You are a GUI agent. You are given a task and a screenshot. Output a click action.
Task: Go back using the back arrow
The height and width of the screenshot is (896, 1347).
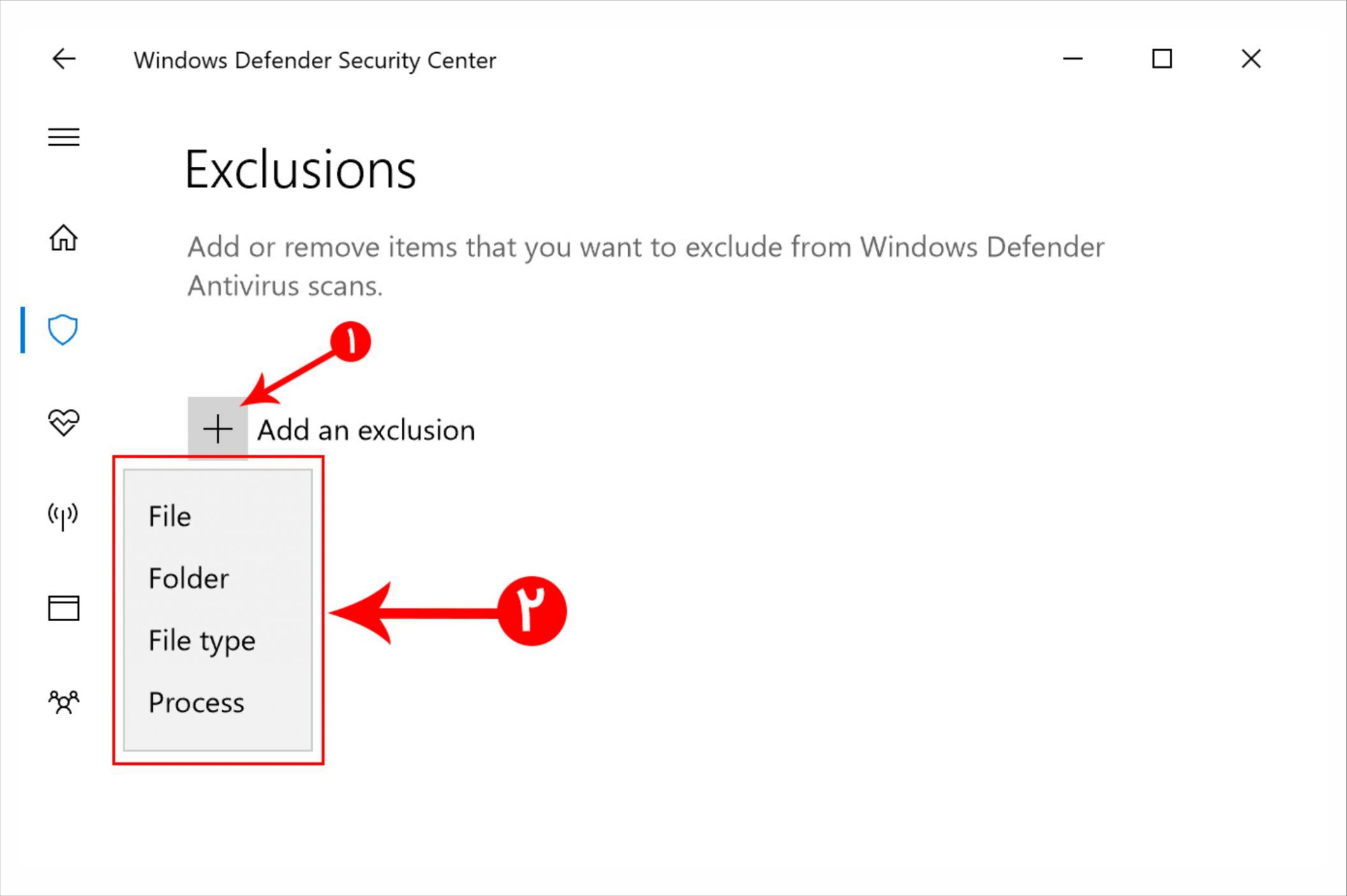click(63, 59)
